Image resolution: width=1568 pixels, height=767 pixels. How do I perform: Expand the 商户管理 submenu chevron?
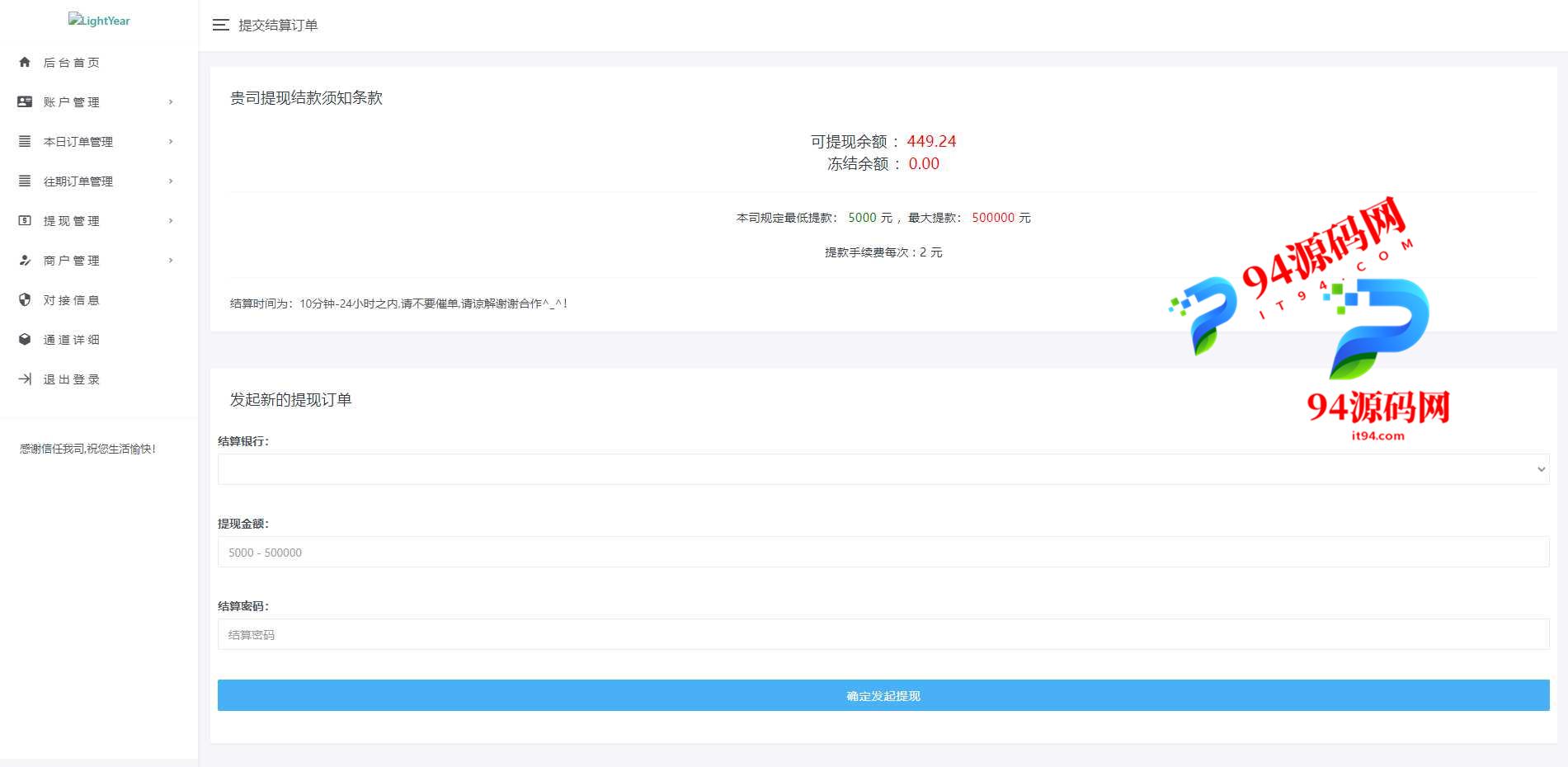click(x=171, y=260)
